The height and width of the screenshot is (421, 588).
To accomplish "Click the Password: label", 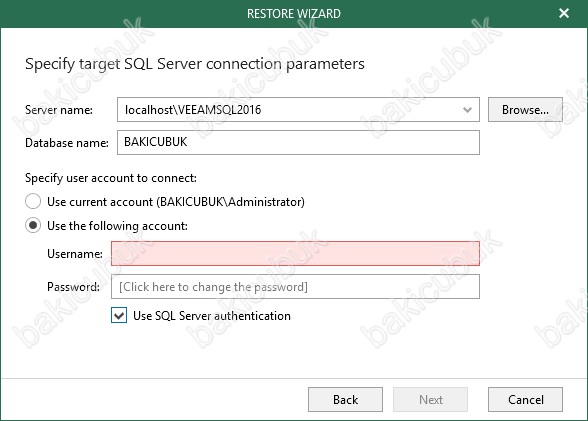I will [x=74, y=287].
